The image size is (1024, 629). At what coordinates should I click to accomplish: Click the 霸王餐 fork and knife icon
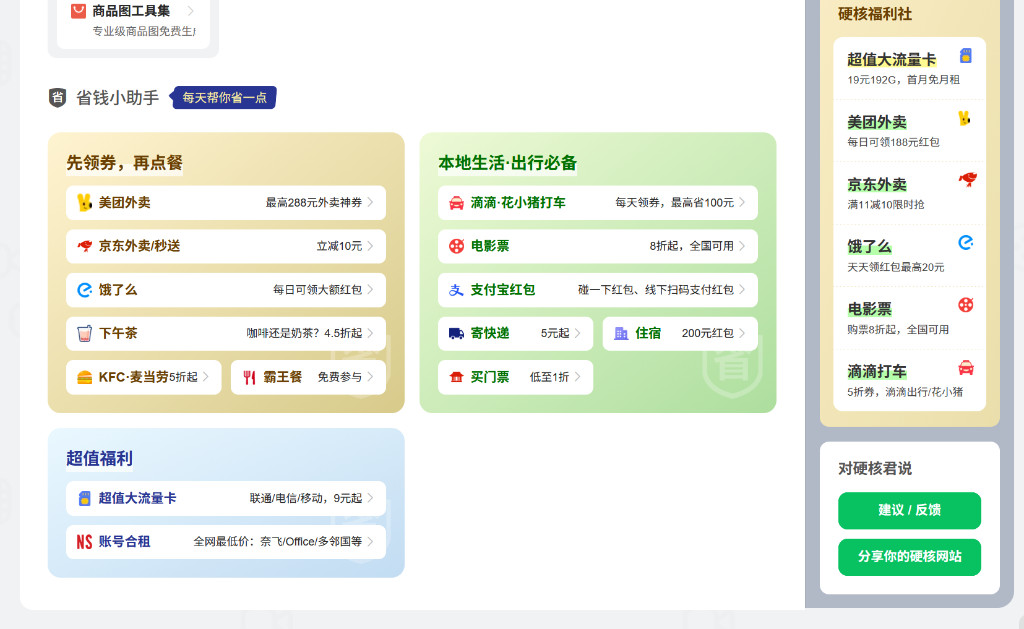[x=249, y=377]
